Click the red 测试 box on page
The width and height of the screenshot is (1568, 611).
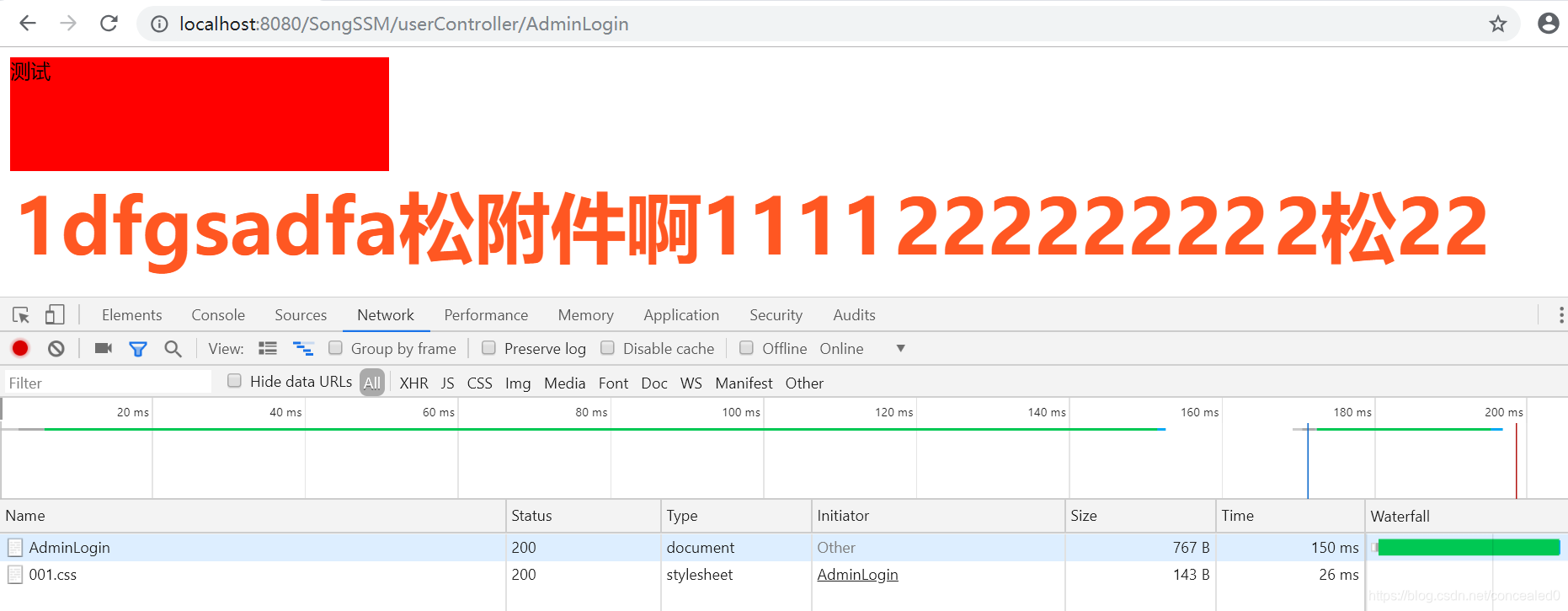[200, 114]
